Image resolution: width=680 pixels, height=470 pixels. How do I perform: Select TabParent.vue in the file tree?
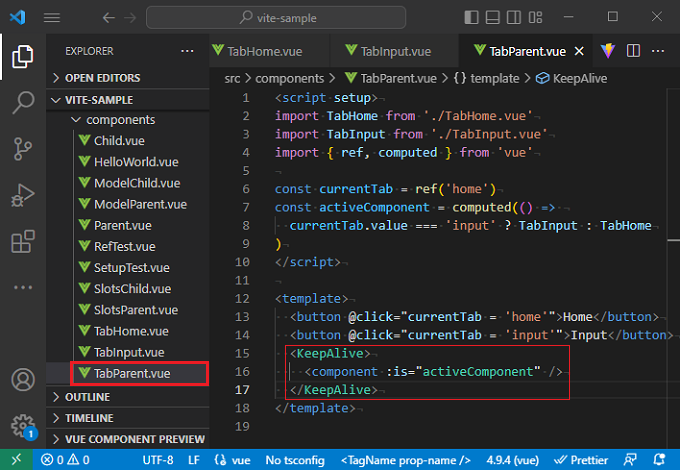[x=128, y=373]
